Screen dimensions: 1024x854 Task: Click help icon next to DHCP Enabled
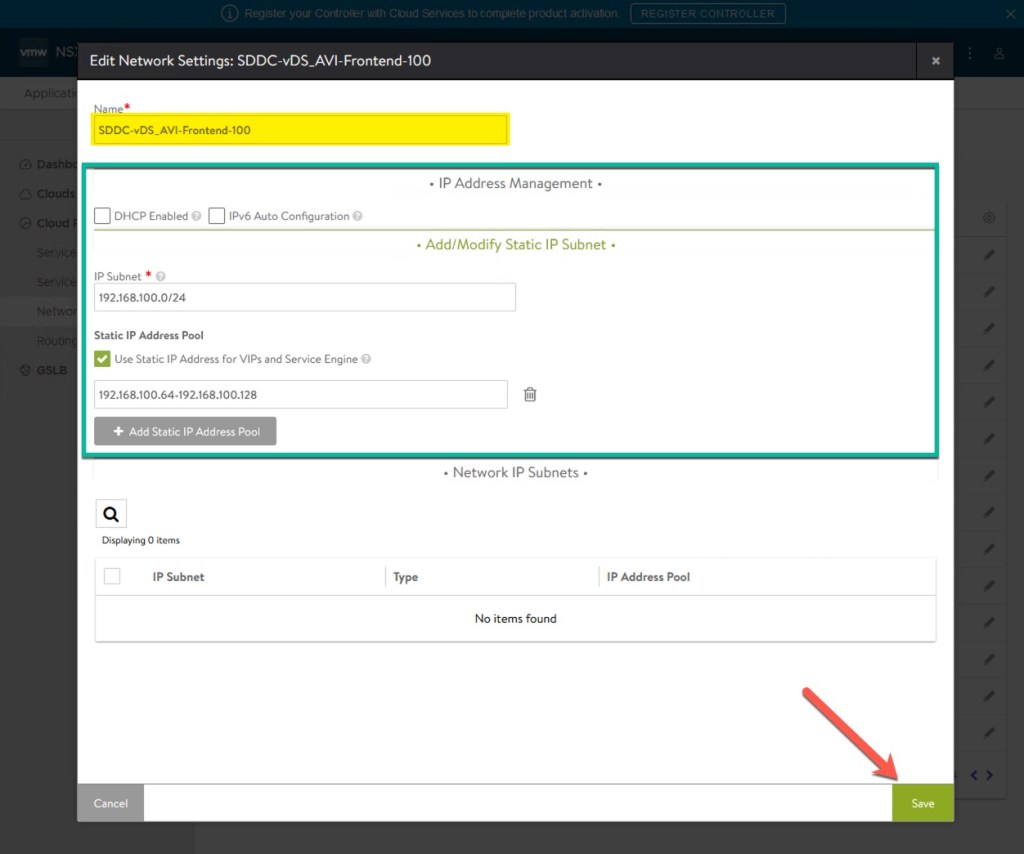pyautogui.click(x=197, y=216)
